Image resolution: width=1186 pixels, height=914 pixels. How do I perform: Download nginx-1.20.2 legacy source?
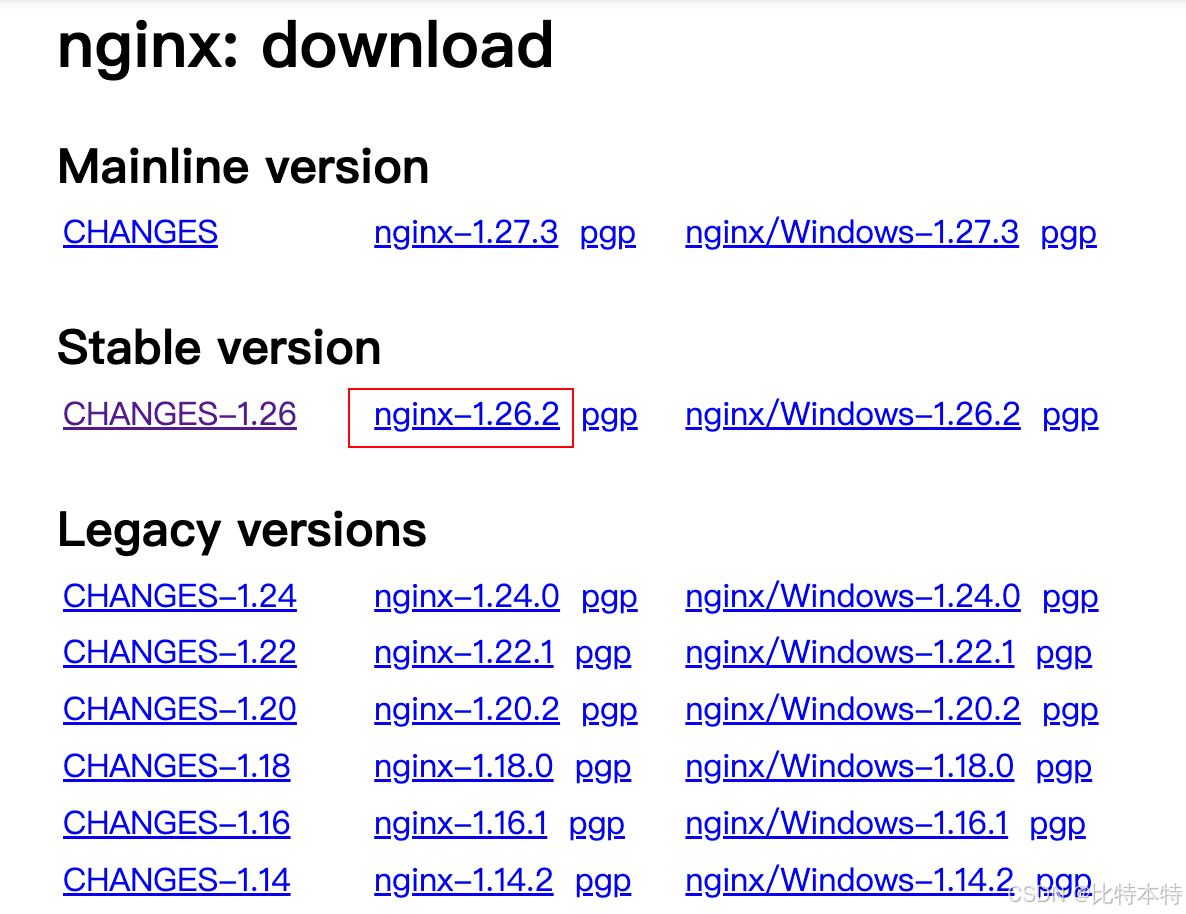(x=467, y=709)
